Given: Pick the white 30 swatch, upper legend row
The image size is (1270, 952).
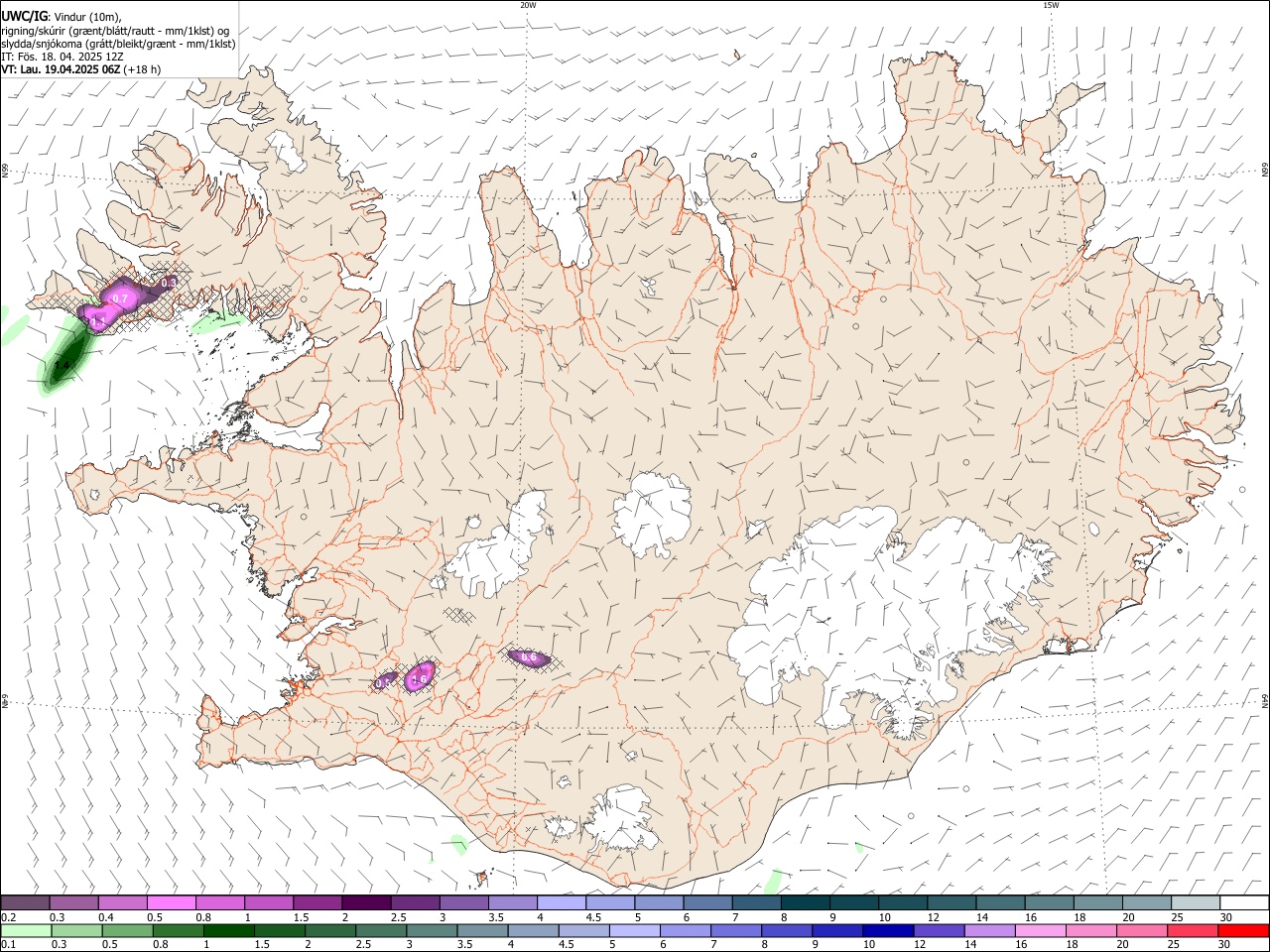Looking at the screenshot, I should [x=1244, y=903].
